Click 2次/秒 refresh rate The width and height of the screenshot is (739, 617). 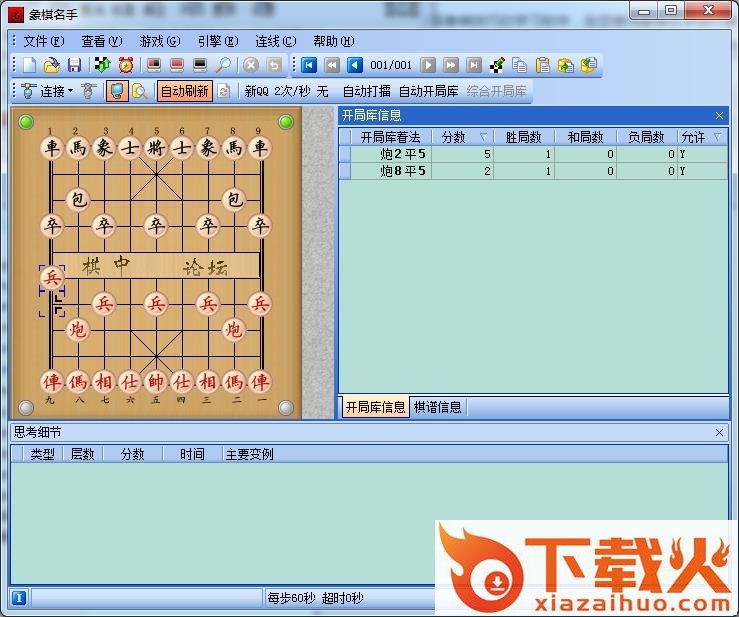coord(292,91)
